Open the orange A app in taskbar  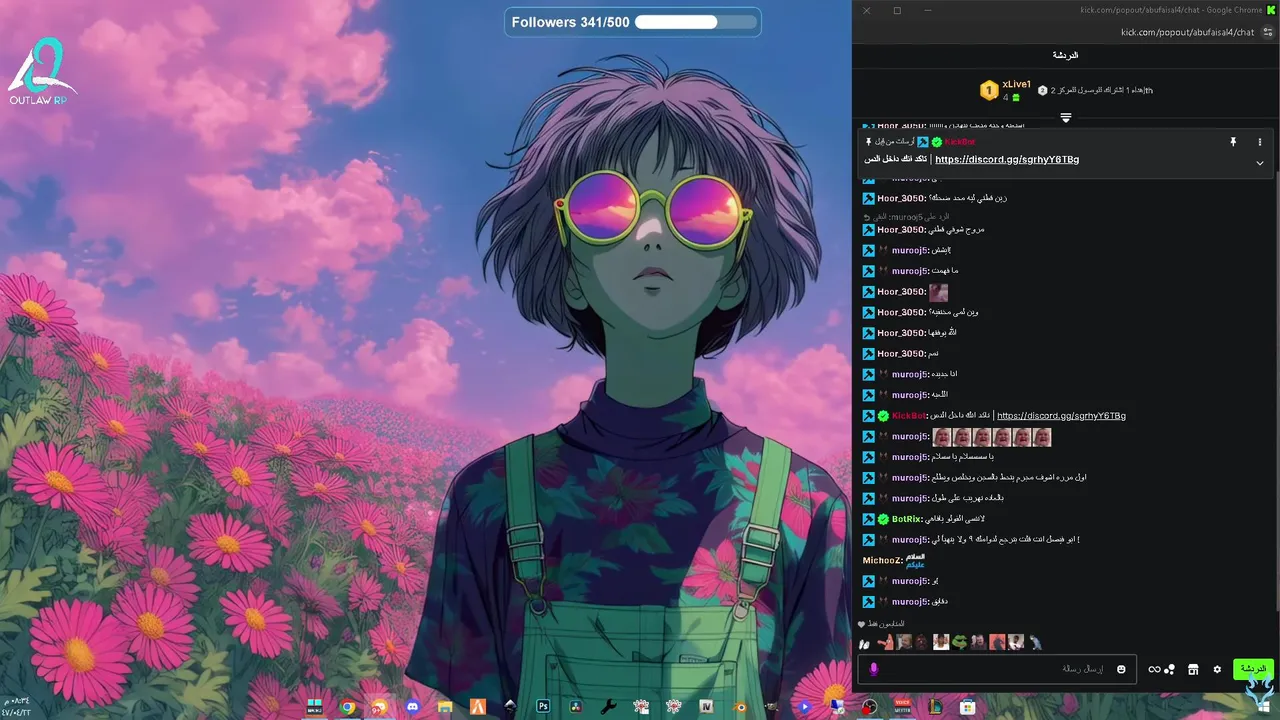click(478, 706)
